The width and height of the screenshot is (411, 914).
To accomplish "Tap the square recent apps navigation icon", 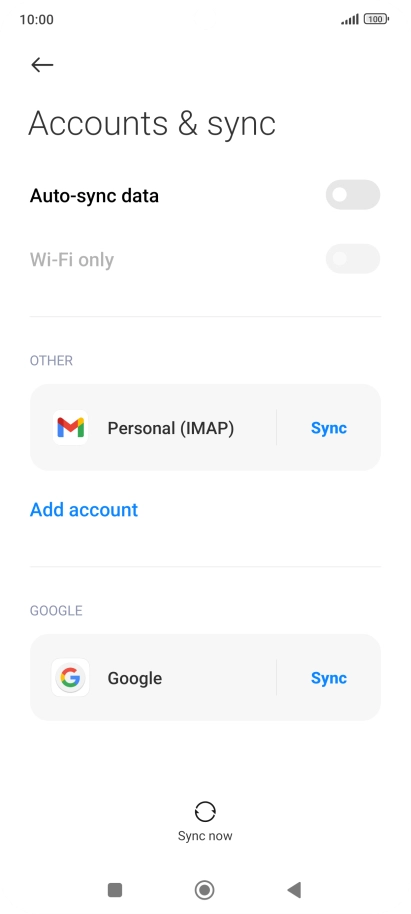I will pyautogui.click(x=115, y=890).
